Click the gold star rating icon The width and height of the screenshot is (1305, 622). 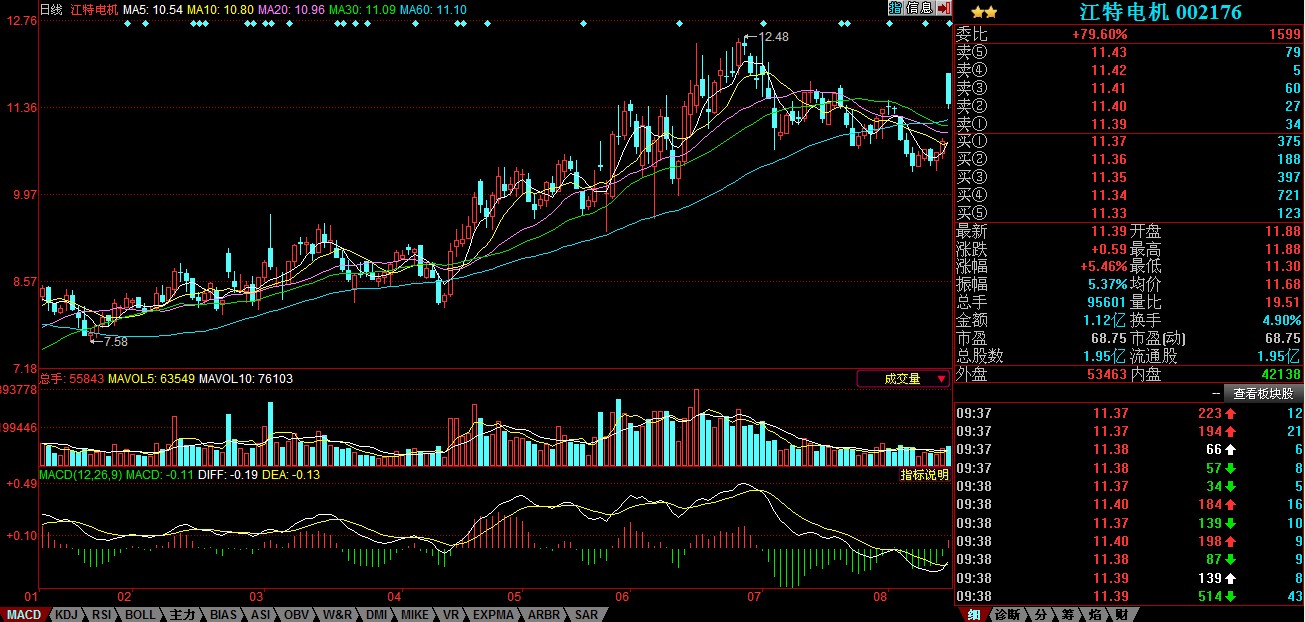pos(983,12)
